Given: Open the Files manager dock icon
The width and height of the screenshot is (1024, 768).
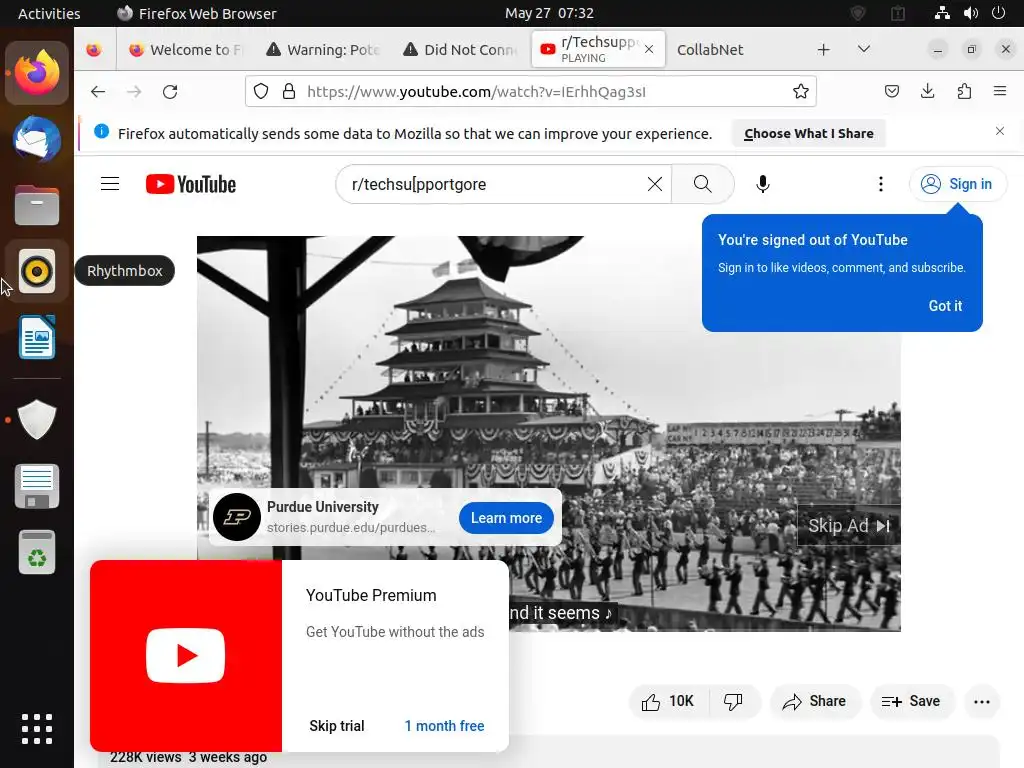Looking at the screenshot, I should pos(37,205).
